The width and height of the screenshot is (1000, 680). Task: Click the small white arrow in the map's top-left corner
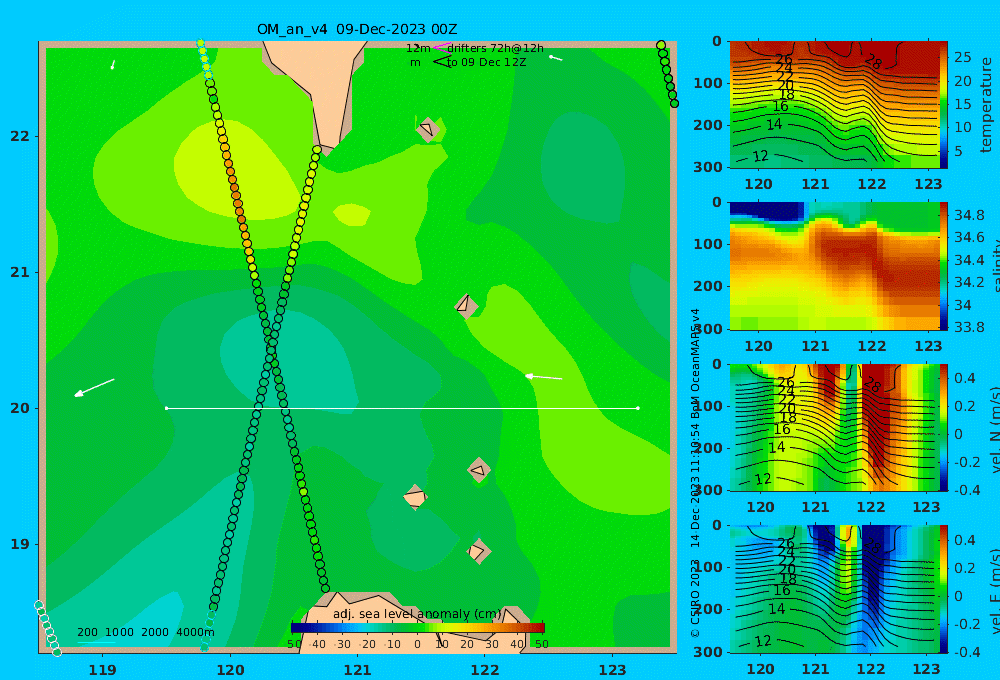tap(113, 64)
